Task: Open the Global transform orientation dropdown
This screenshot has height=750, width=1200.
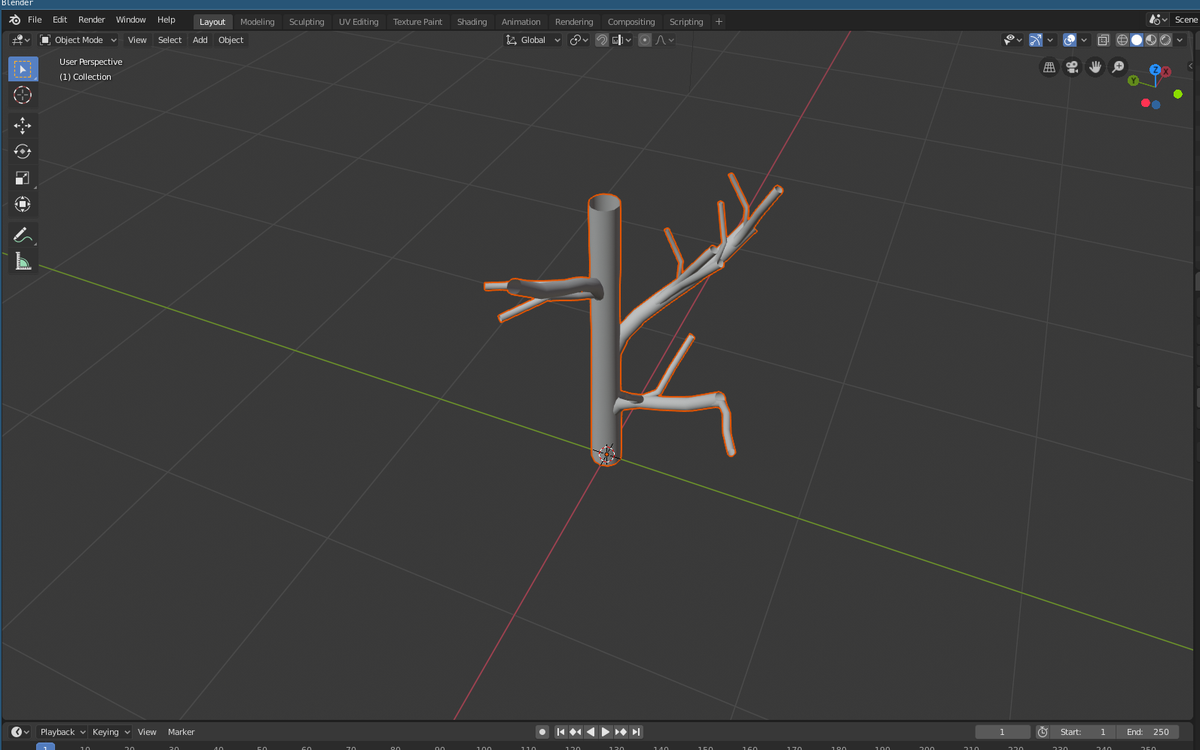Action: coord(533,40)
